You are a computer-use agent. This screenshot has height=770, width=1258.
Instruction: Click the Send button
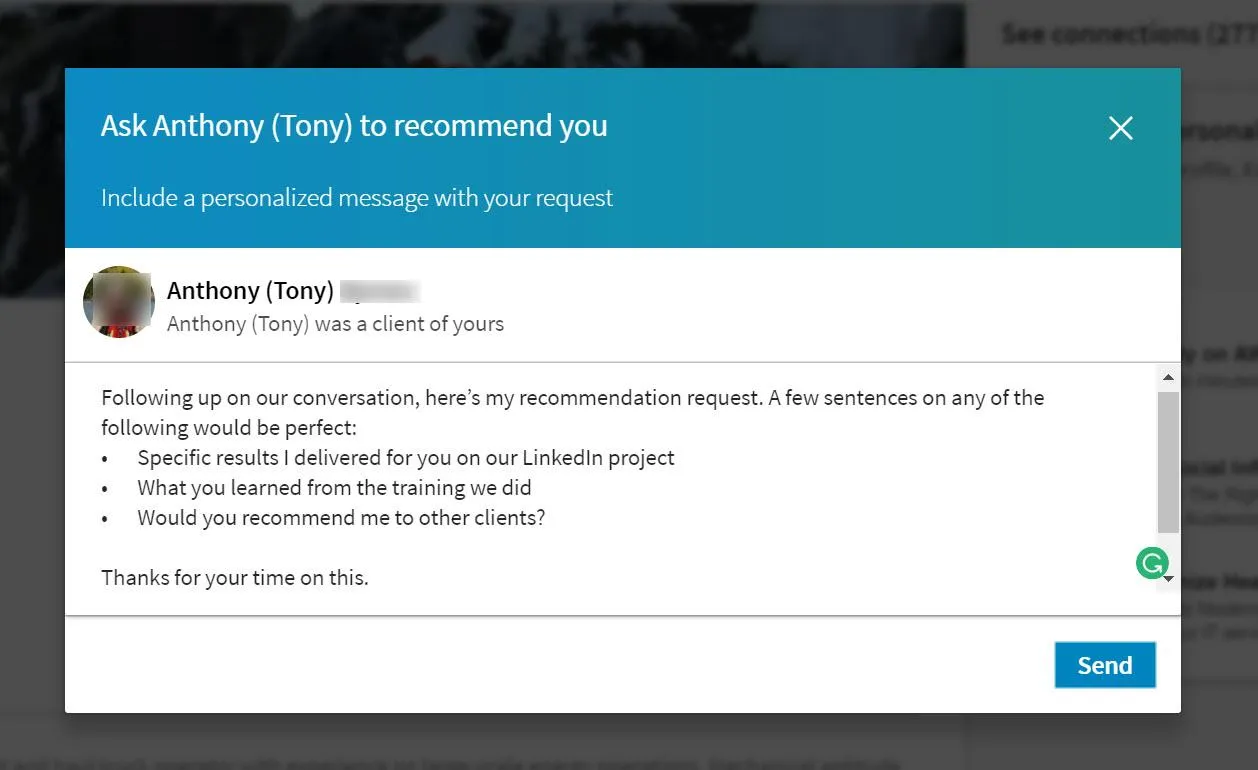(x=1104, y=664)
